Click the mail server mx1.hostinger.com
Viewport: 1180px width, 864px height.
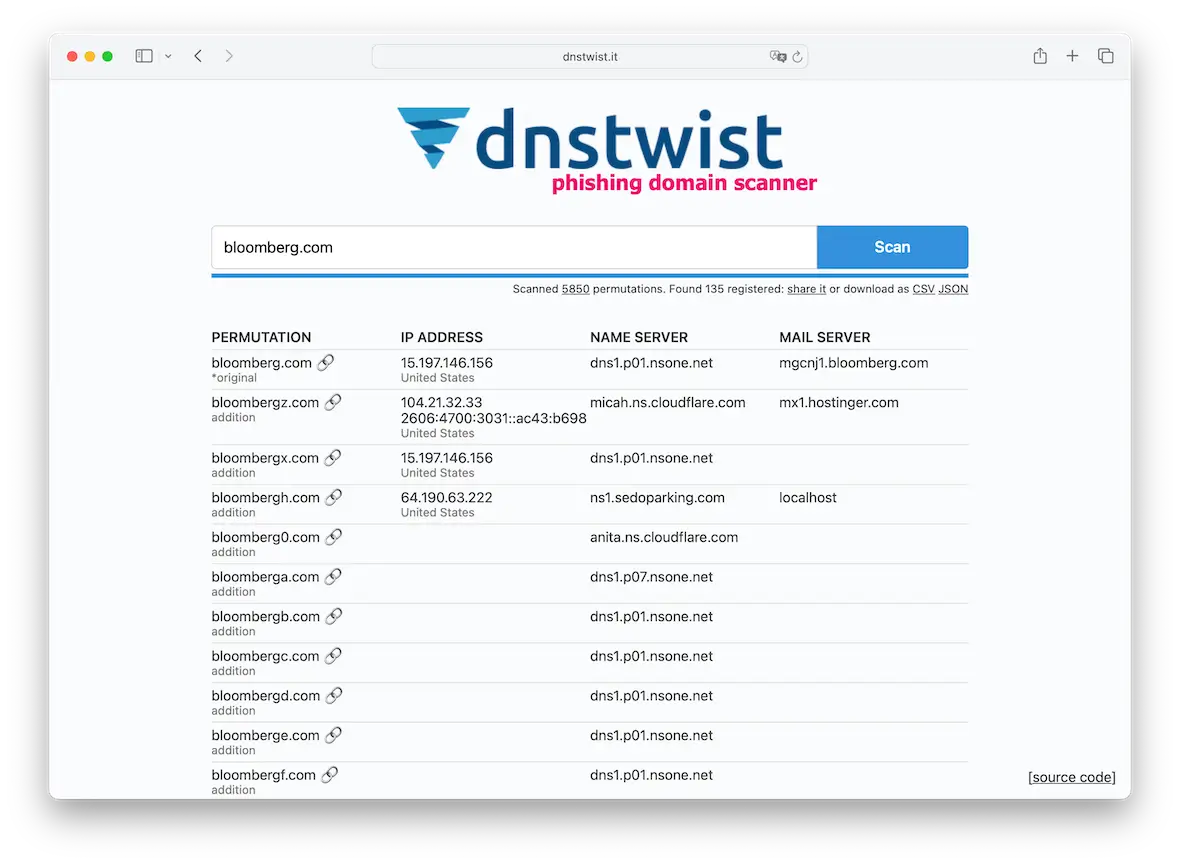838,403
